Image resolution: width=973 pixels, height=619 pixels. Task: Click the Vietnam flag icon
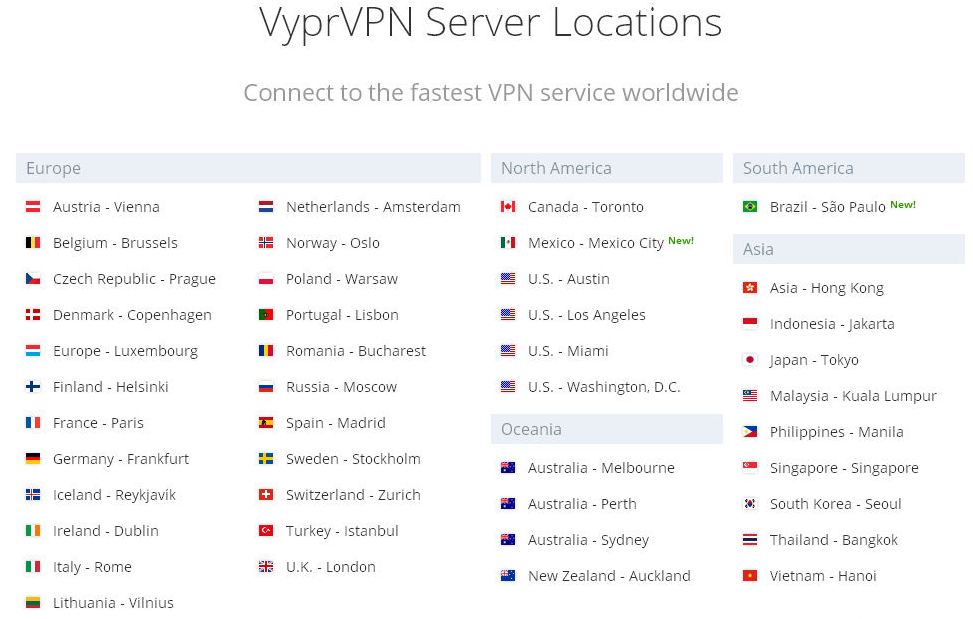(x=750, y=576)
